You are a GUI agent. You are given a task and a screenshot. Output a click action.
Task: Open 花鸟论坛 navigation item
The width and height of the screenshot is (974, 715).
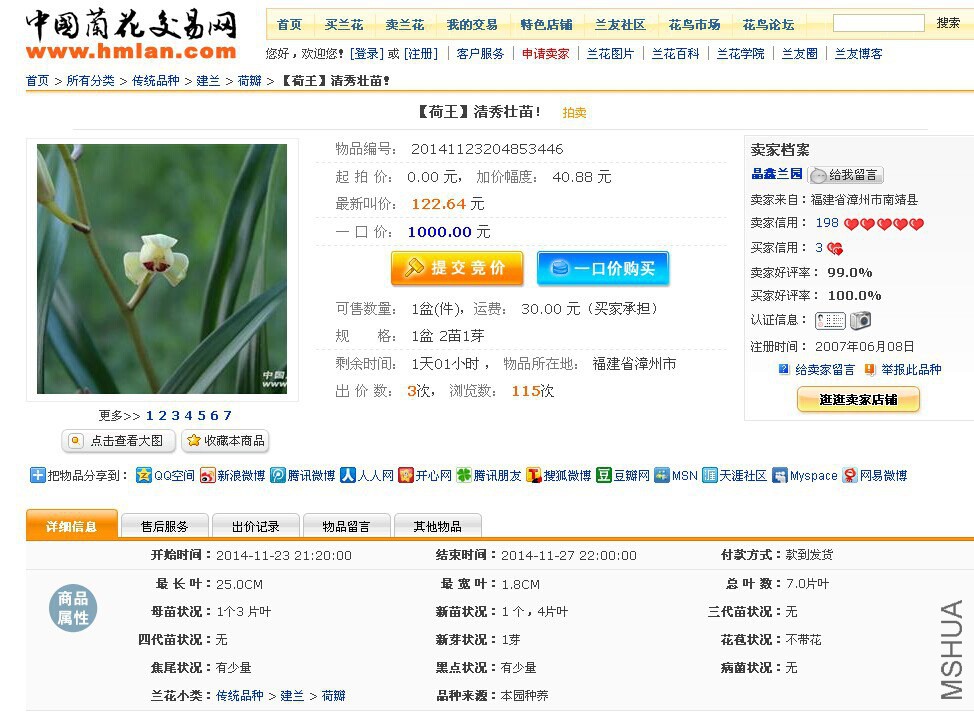[768, 25]
